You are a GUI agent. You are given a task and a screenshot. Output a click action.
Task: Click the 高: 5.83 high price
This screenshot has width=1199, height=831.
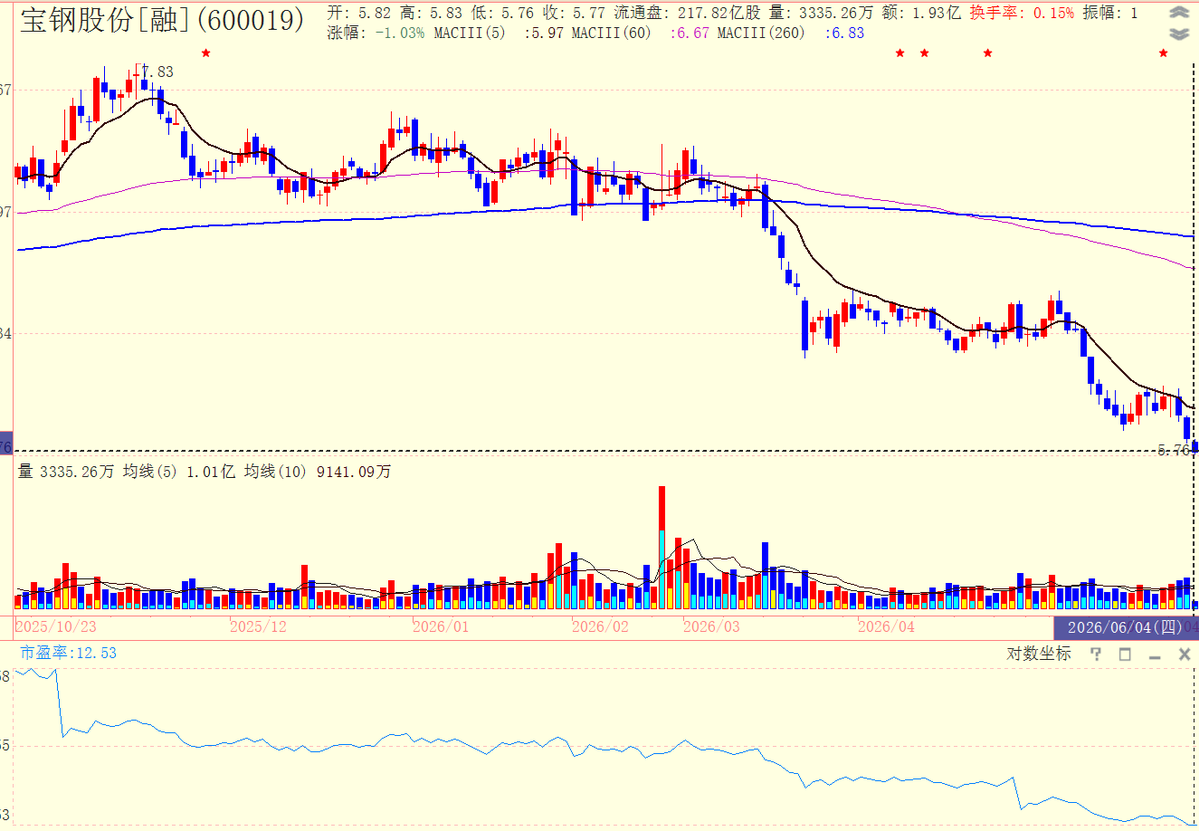(432, 12)
